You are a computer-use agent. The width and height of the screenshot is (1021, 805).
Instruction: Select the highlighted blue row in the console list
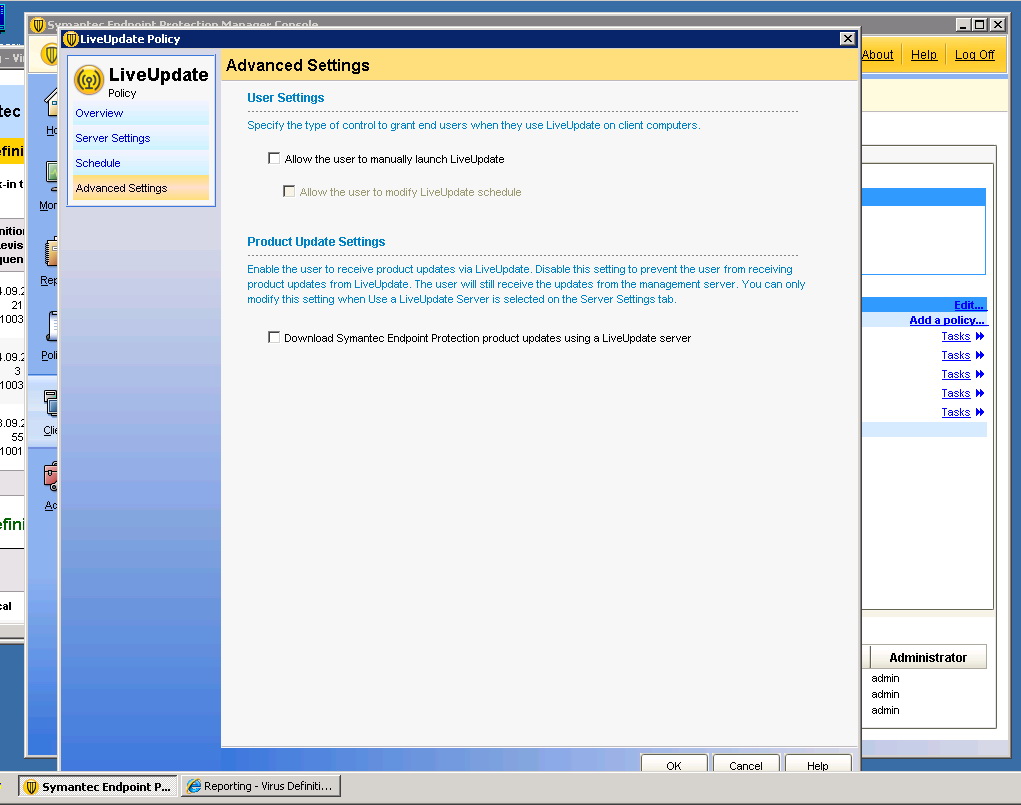(923, 197)
